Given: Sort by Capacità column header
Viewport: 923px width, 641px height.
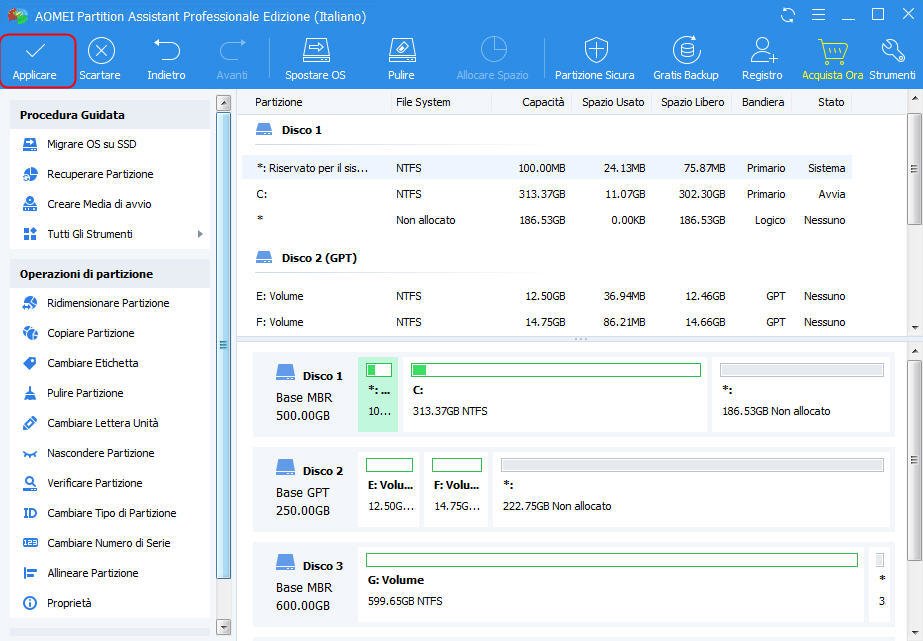Looking at the screenshot, I should coord(543,102).
